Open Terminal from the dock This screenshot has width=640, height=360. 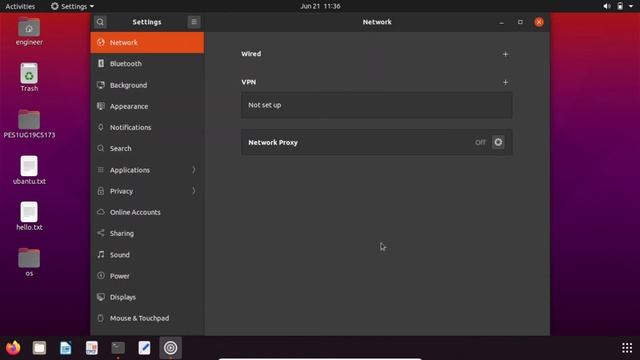click(x=118, y=348)
